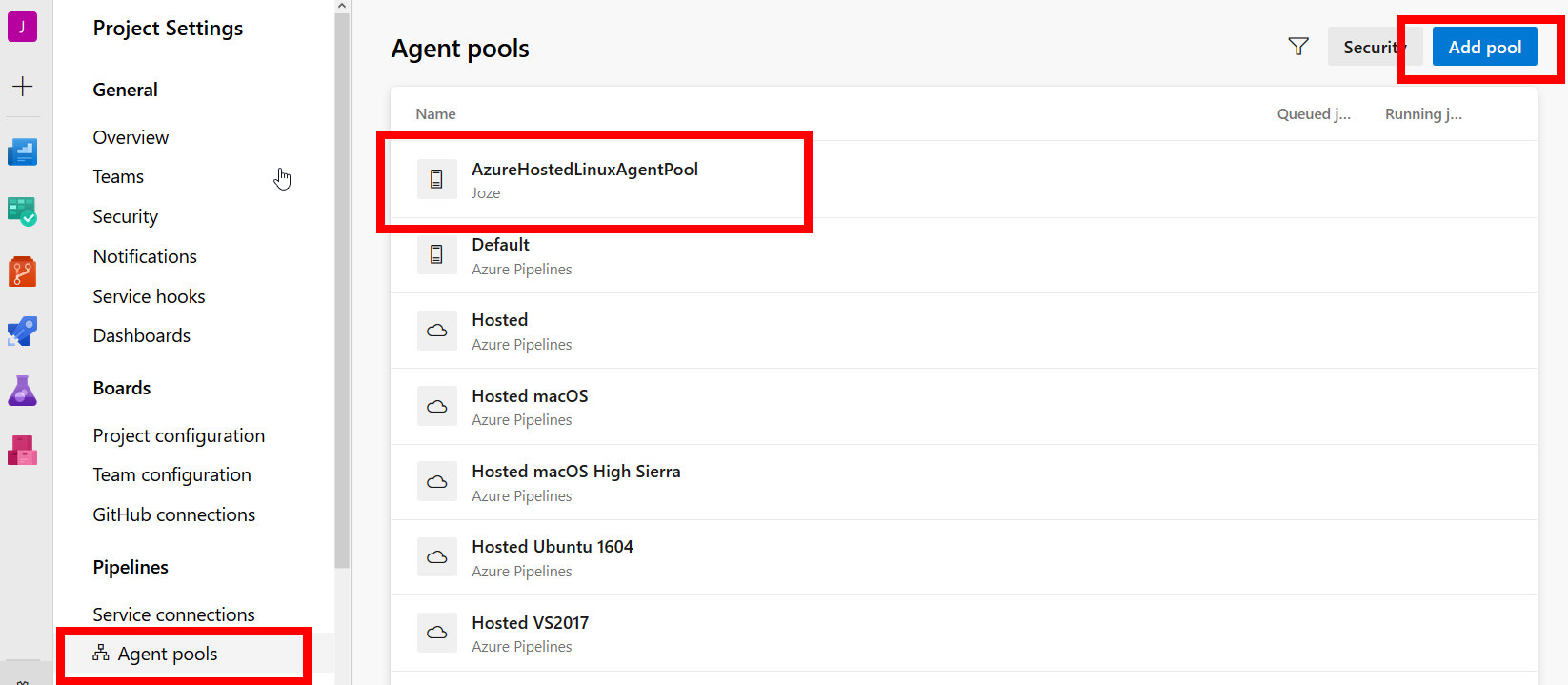Open the Test Plans flask icon

[x=22, y=391]
